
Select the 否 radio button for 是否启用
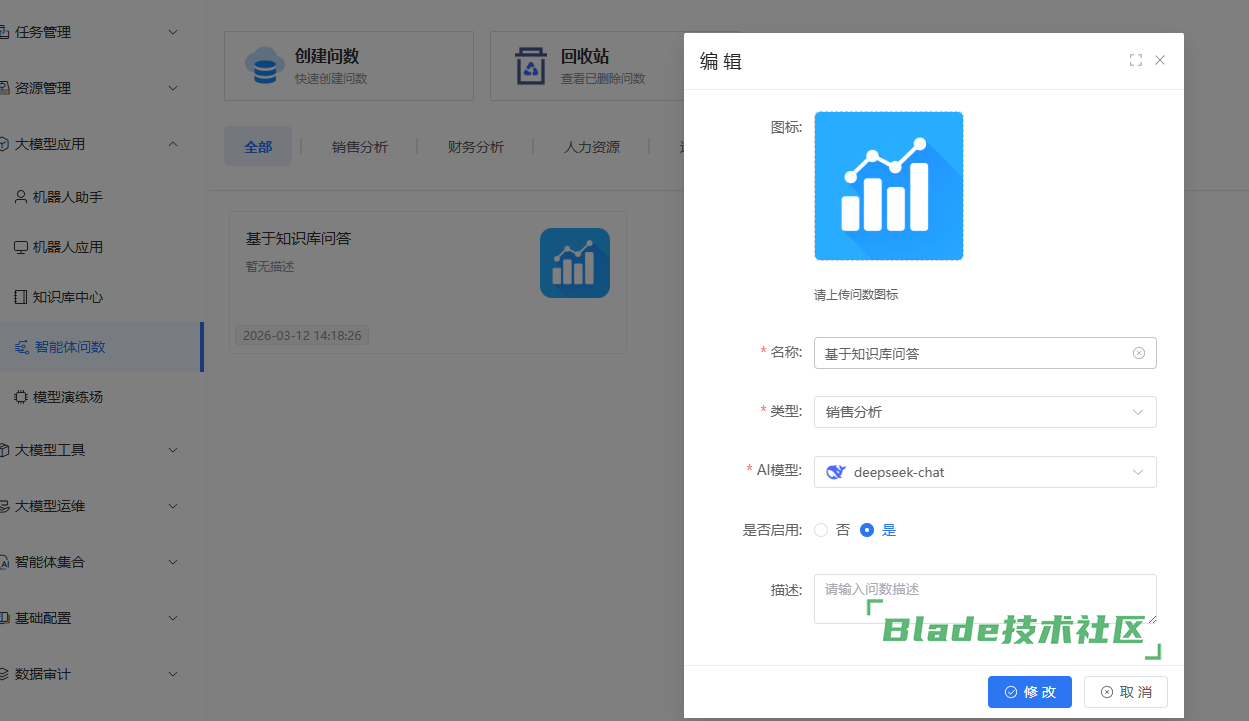821,530
